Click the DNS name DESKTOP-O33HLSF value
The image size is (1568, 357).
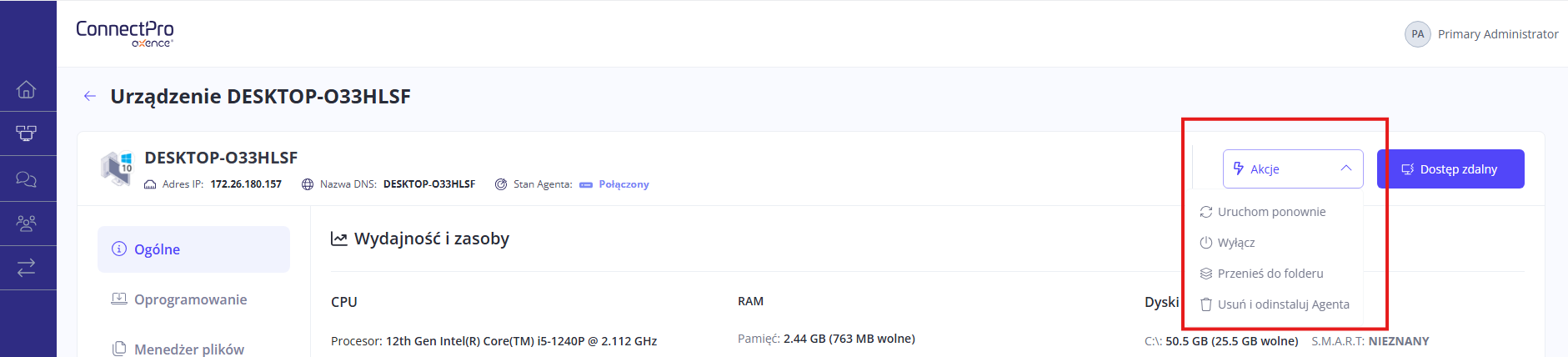[429, 184]
